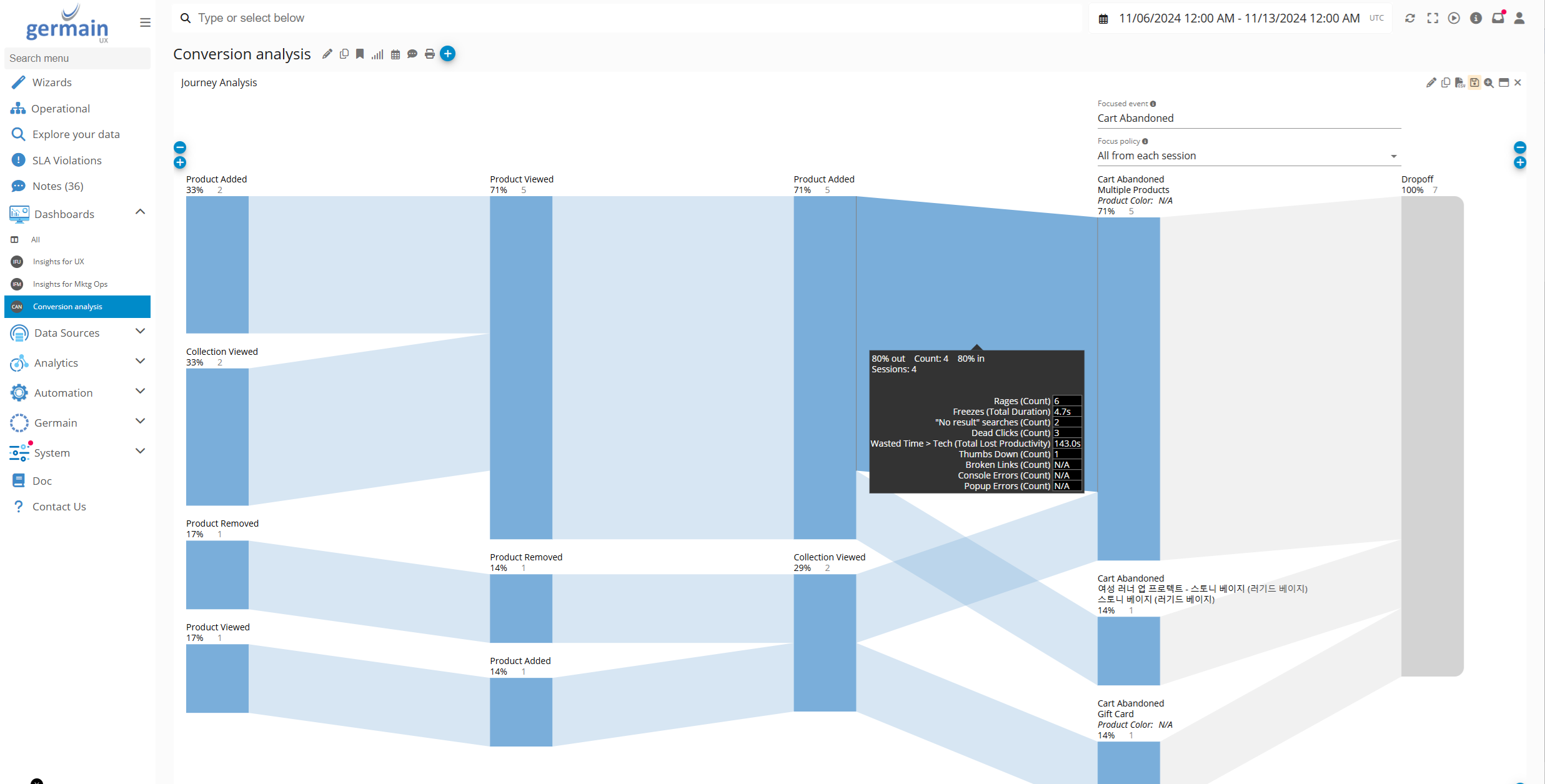Screen dimensions: 1545x784
Task: Click the refresh icon in top bar
Action: click(1410, 18)
